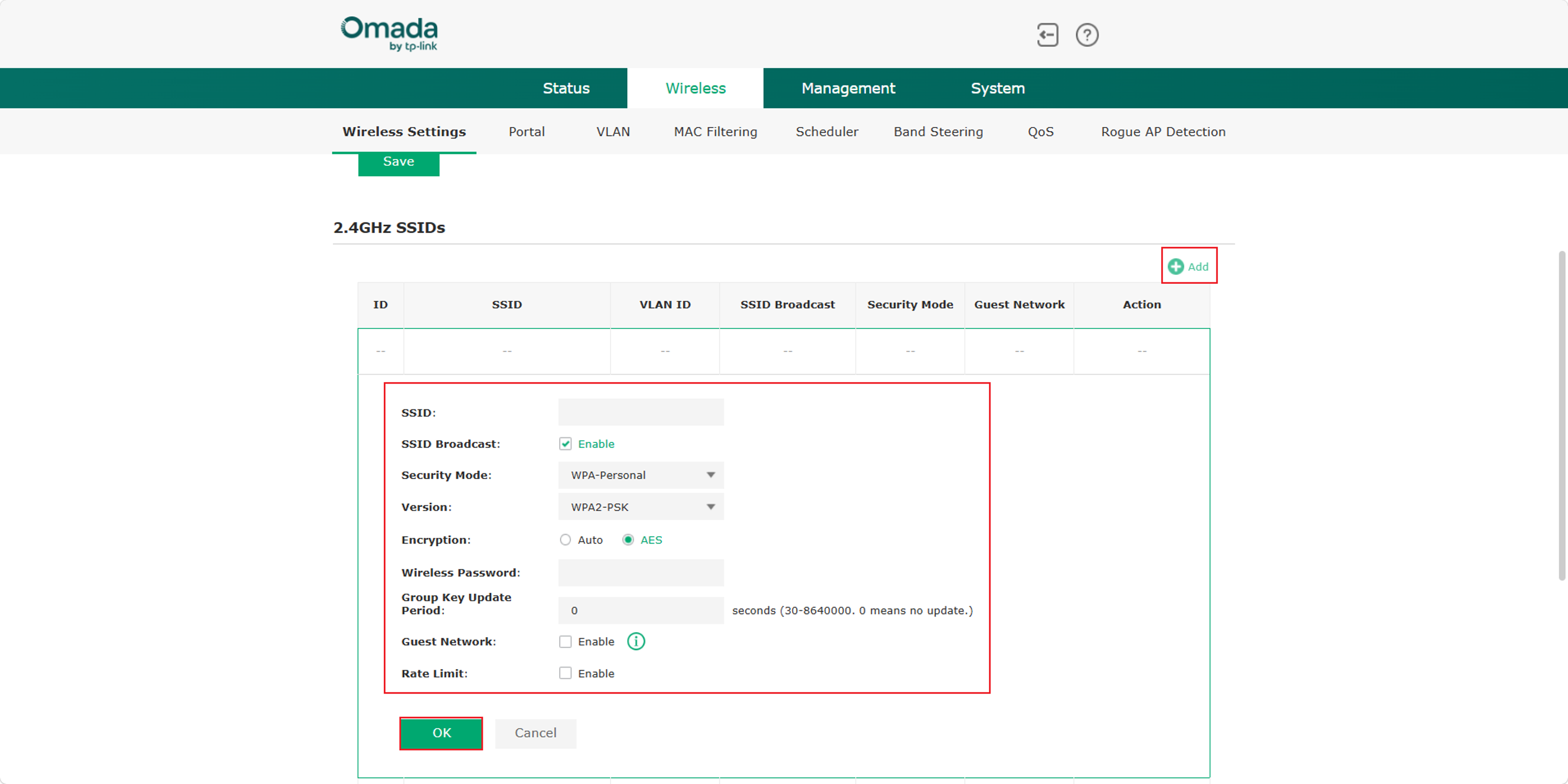Toggle the SSID Broadcast Enable checkbox
Screen dimensions: 1568x784
tap(565, 444)
